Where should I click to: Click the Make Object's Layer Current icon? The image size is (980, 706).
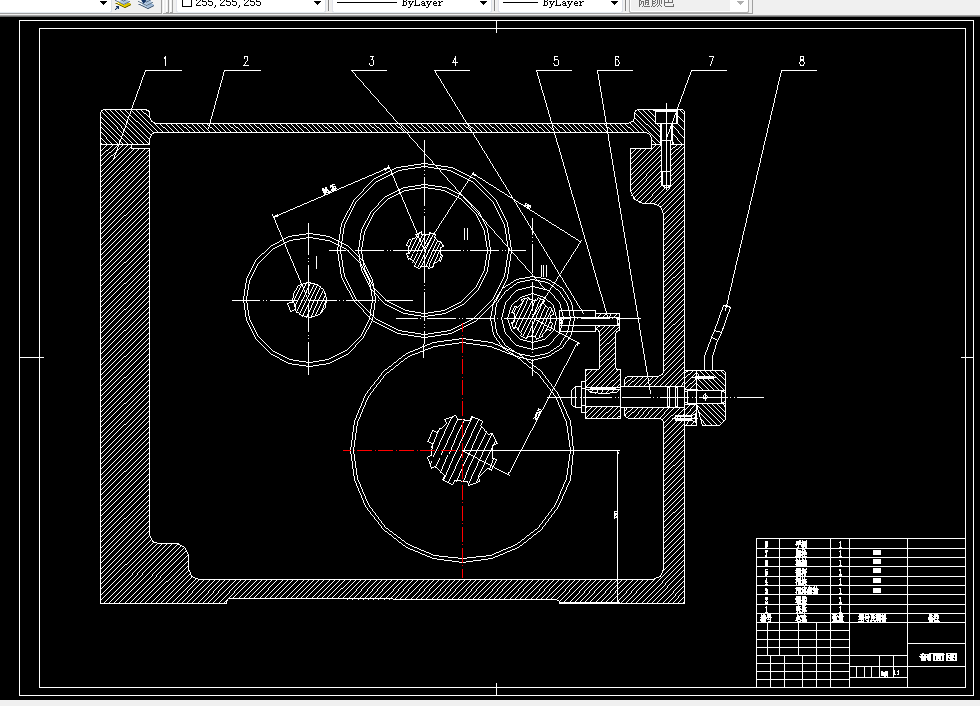point(122,4)
